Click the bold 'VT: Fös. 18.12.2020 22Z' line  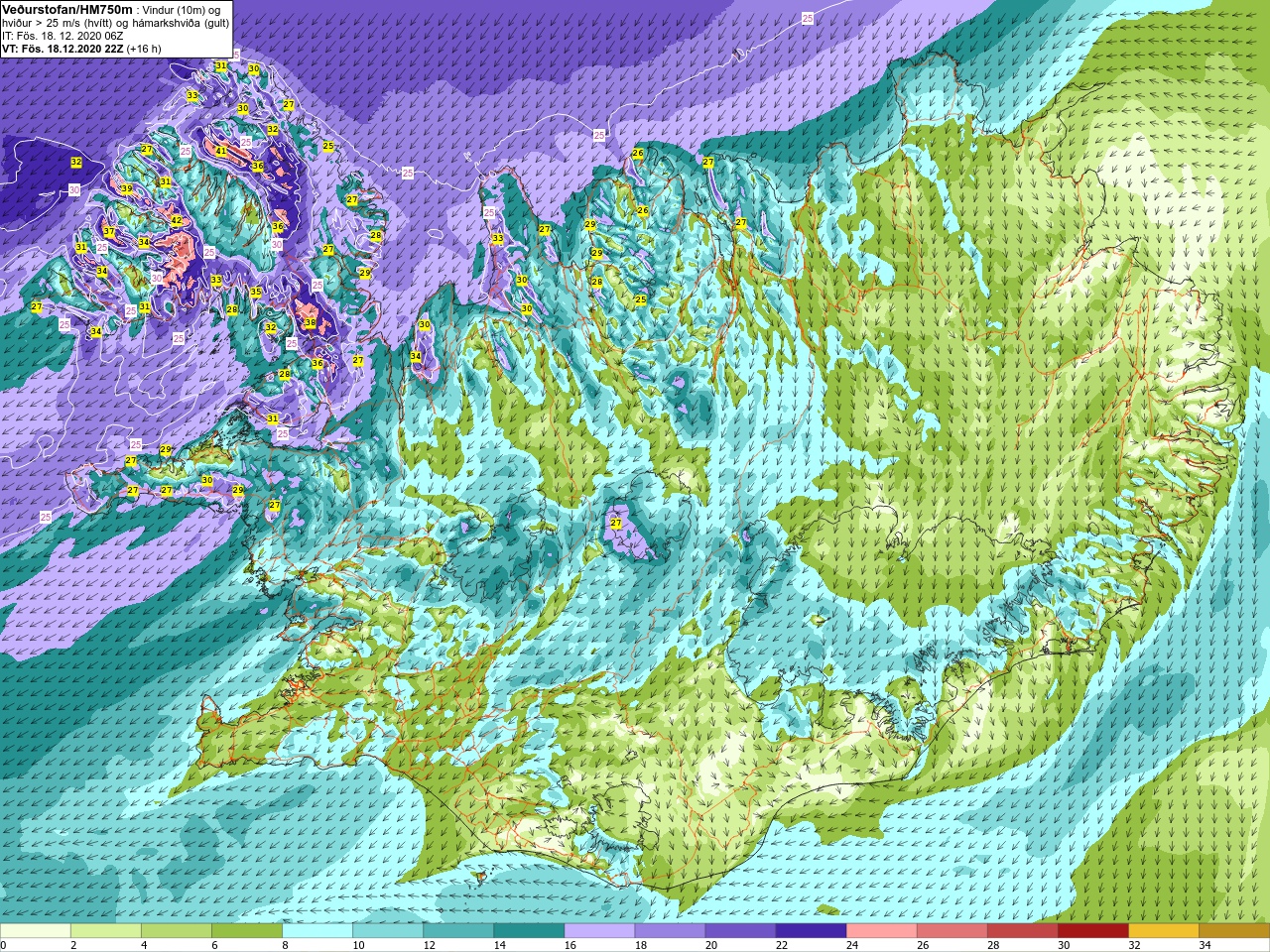63,49
